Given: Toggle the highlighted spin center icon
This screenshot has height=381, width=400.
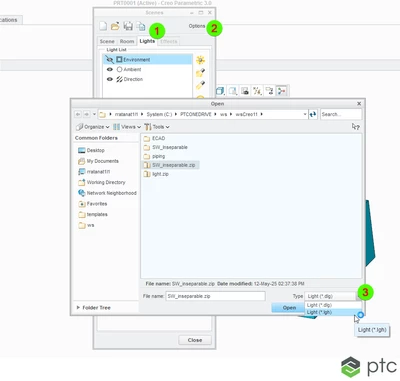Looking at the screenshot, I should 282,91.
